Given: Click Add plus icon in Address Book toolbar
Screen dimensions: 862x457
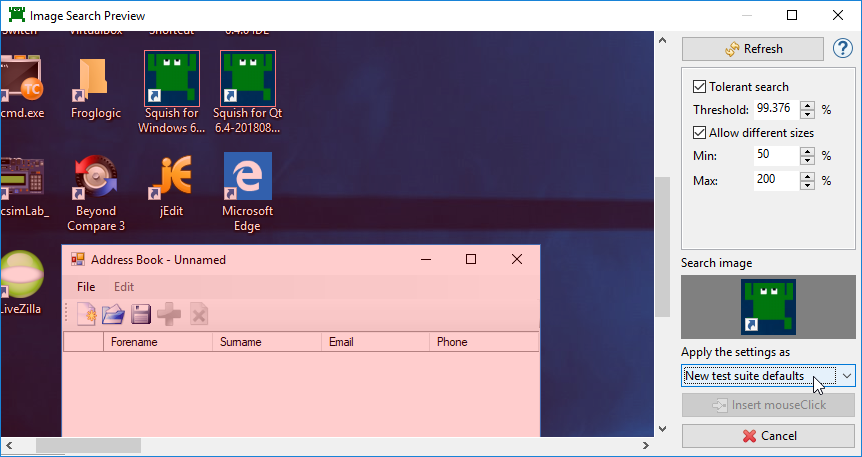Looking at the screenshot, I should 169,315.
